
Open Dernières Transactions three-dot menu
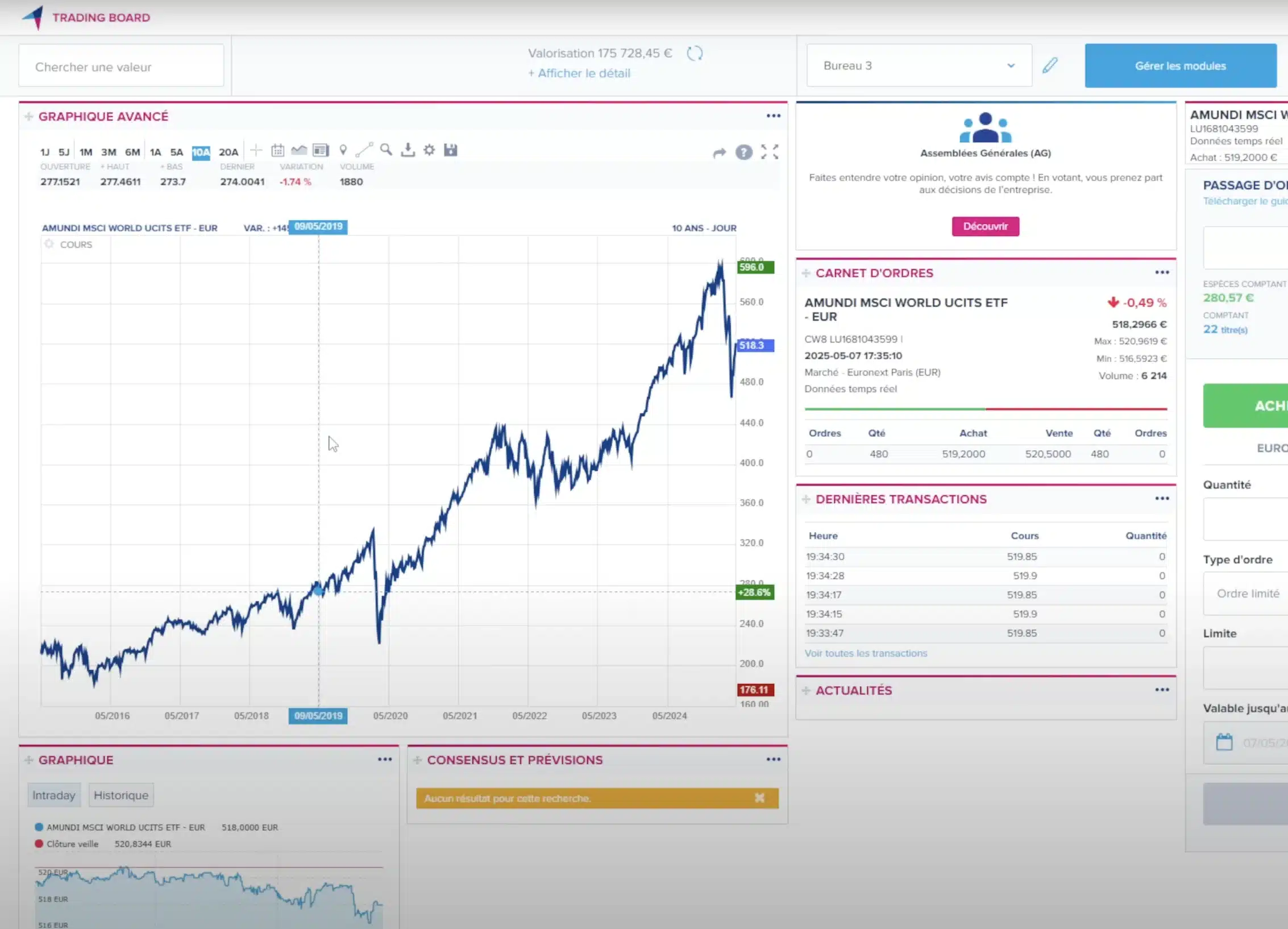click(1162, 499)
